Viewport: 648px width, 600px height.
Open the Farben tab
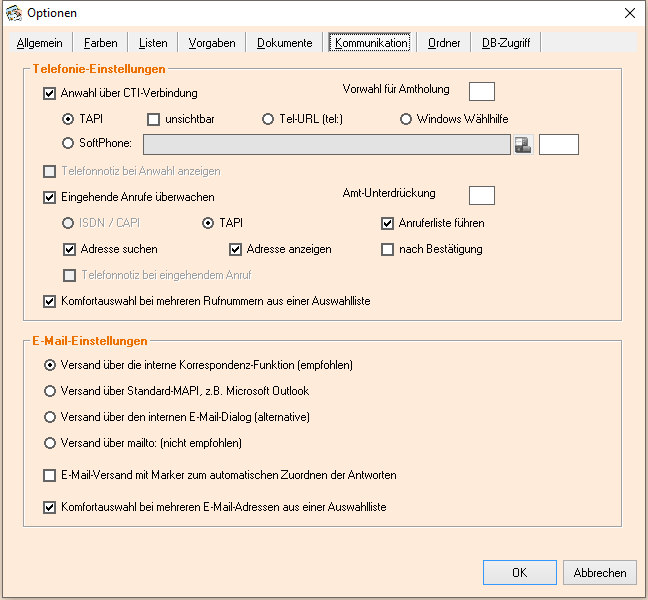pyautogui.click(x=100, y=43)
